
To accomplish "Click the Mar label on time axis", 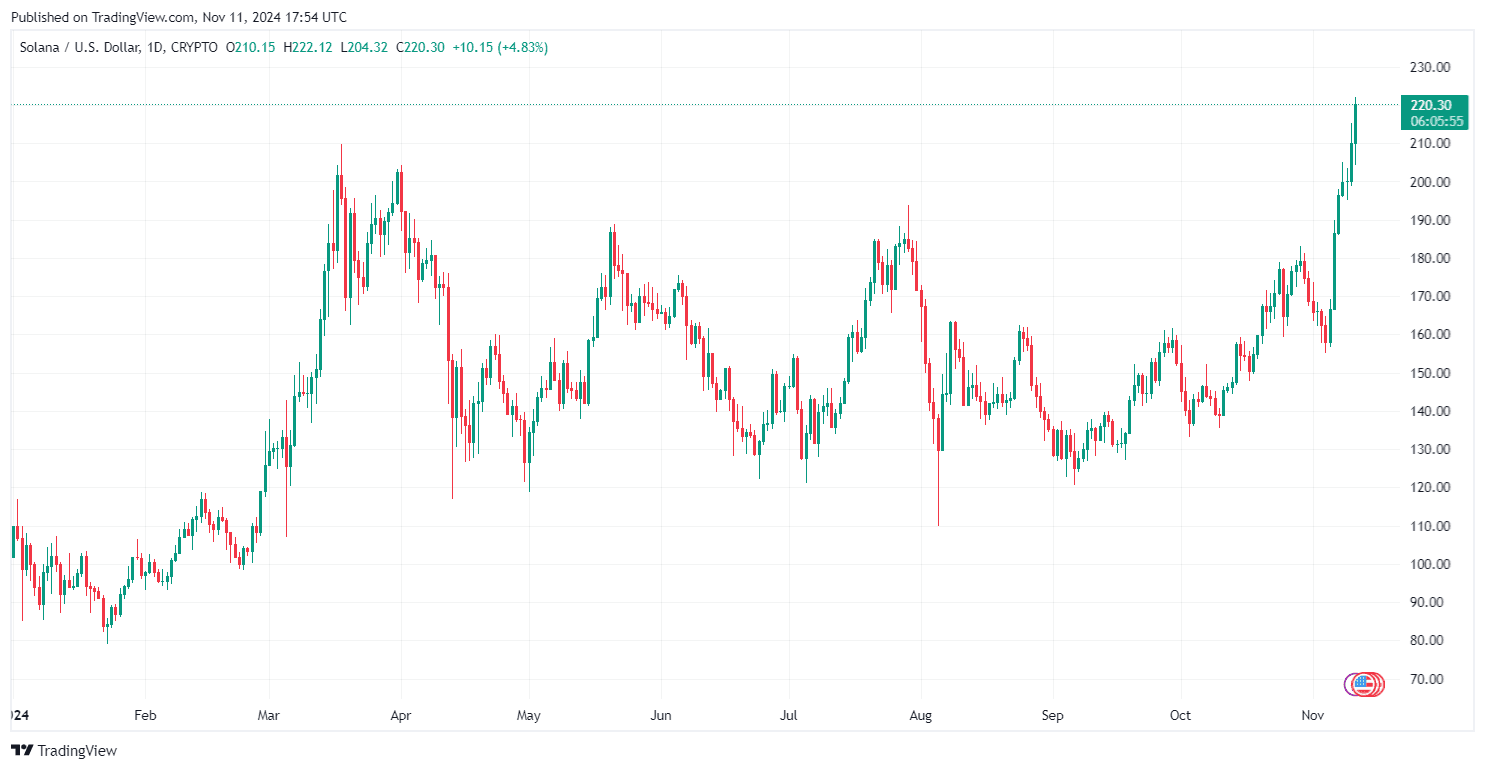I will point(269,716).
